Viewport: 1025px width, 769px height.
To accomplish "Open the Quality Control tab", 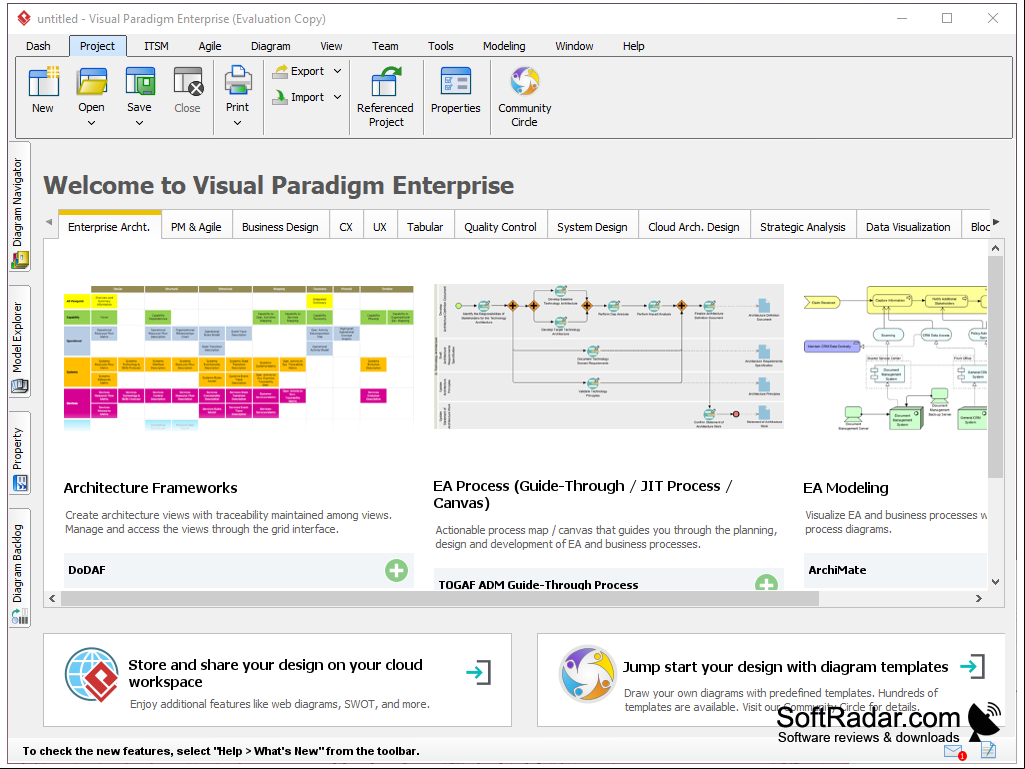I will pos(501,227).
